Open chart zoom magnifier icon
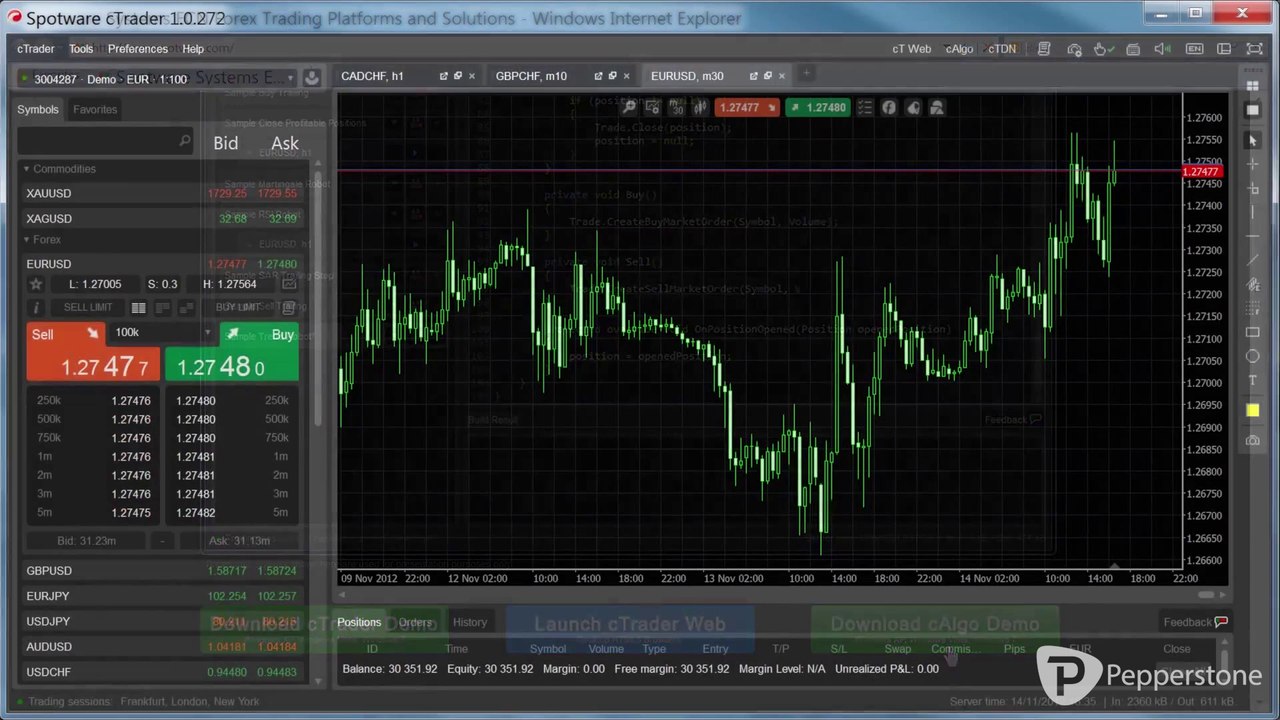 click(x=630, y=108)
